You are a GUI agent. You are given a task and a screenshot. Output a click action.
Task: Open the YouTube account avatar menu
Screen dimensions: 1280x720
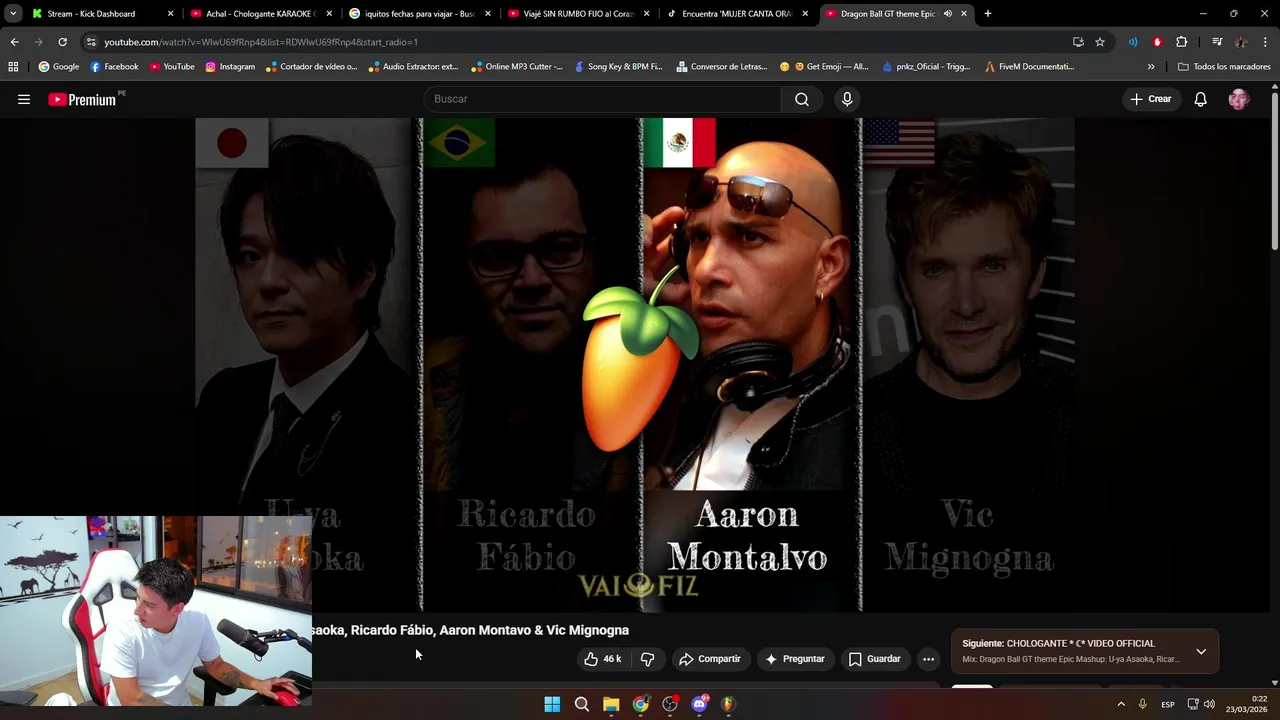click(1239, 99)
